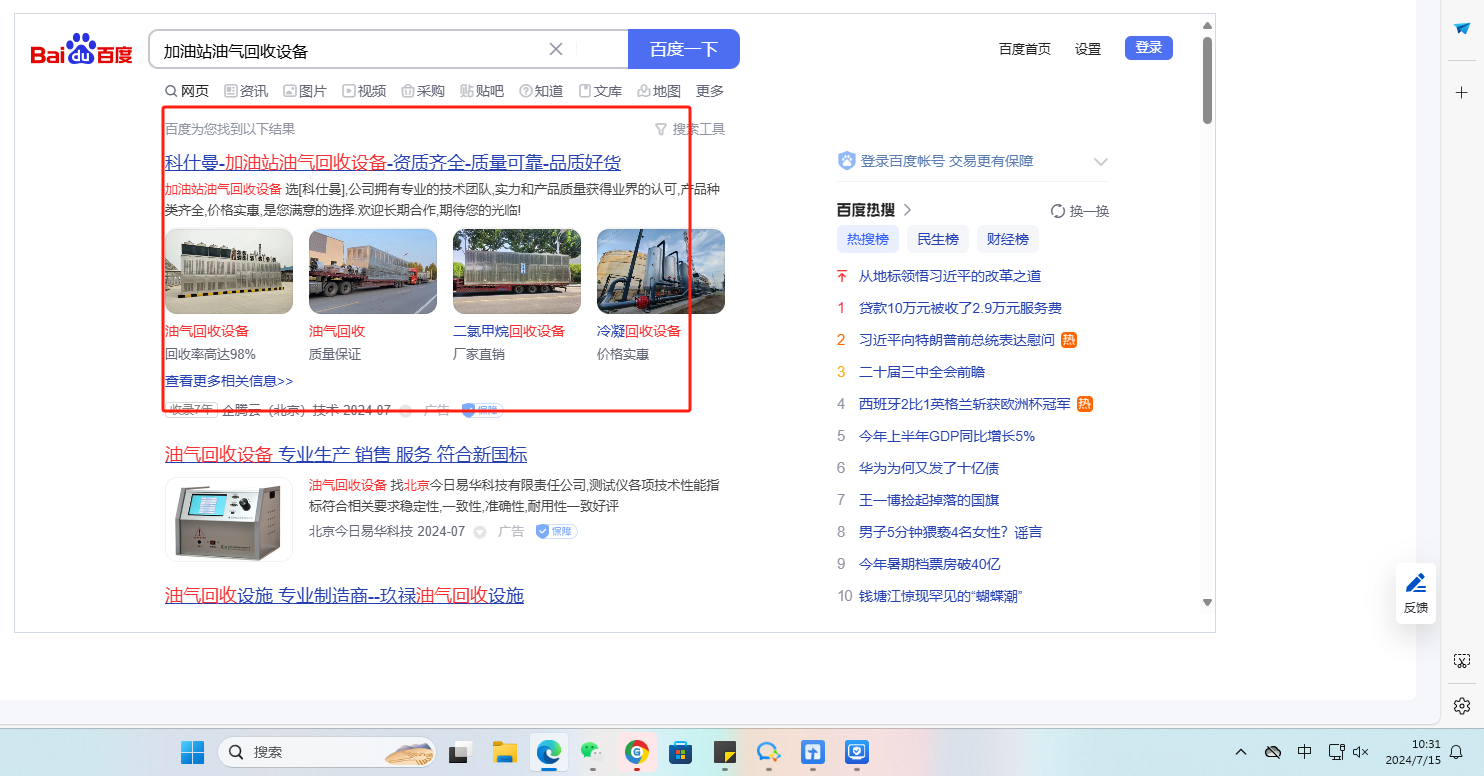Show hidden system tray icons

1241,752
